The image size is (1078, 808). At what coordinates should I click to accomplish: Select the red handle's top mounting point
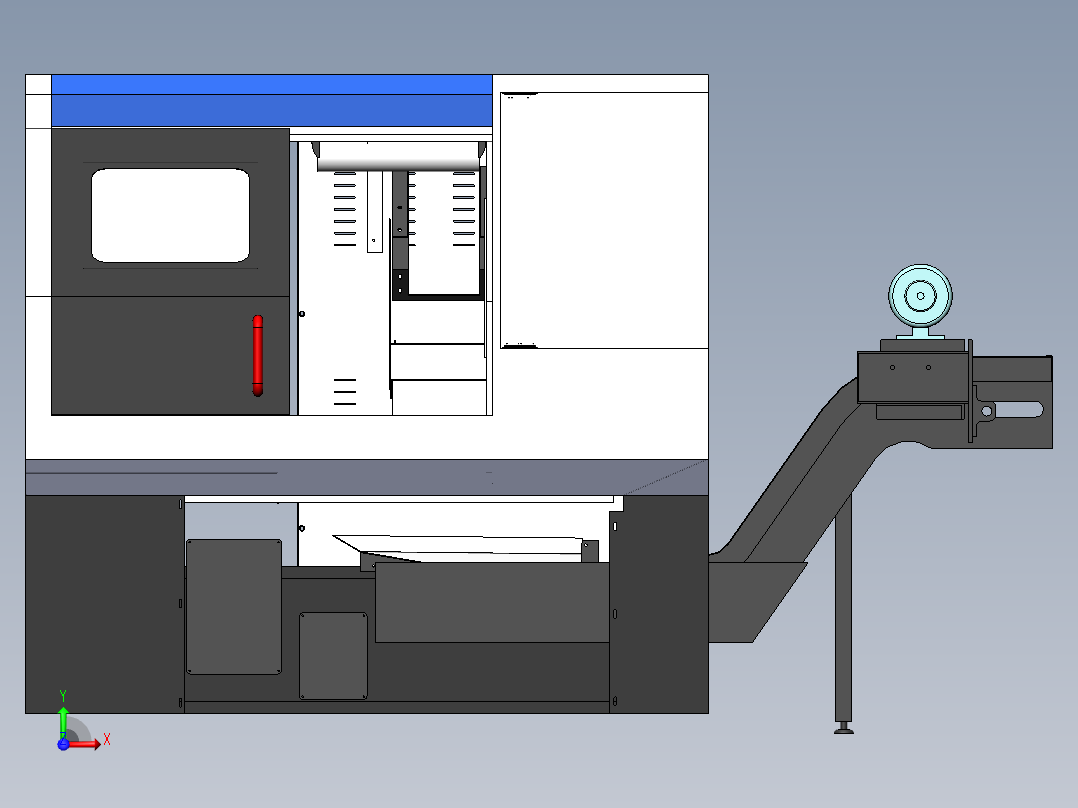pos(258,321)
